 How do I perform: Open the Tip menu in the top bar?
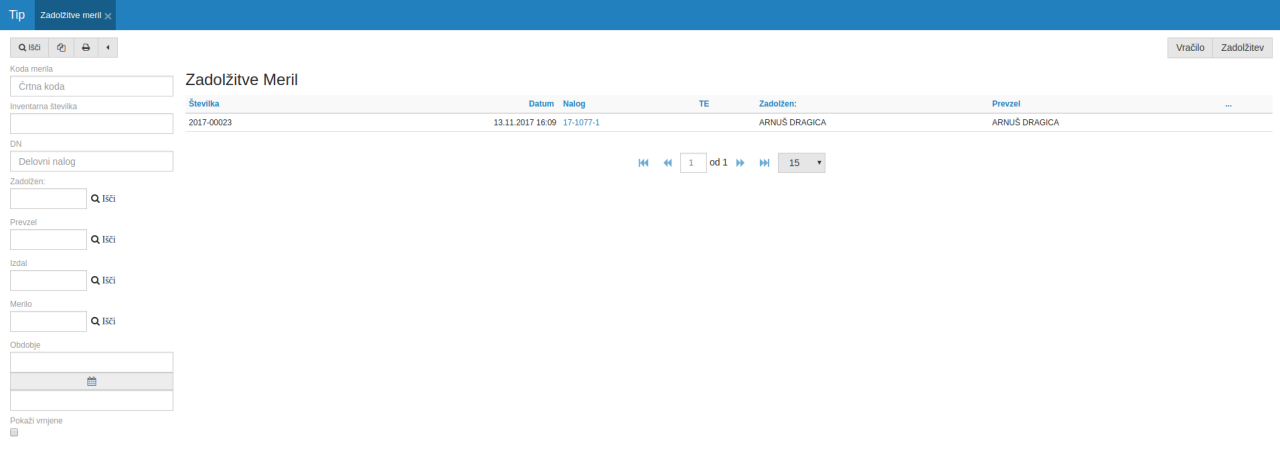(17, 15)
